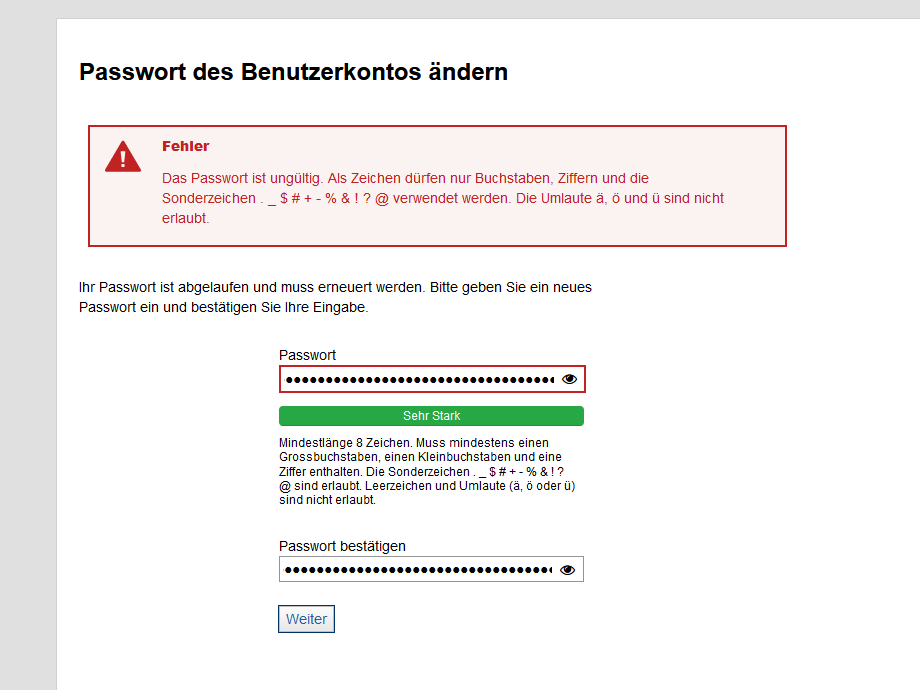Click the Sehr Stark strength bar
920x690 pixels.
(431, 416)
